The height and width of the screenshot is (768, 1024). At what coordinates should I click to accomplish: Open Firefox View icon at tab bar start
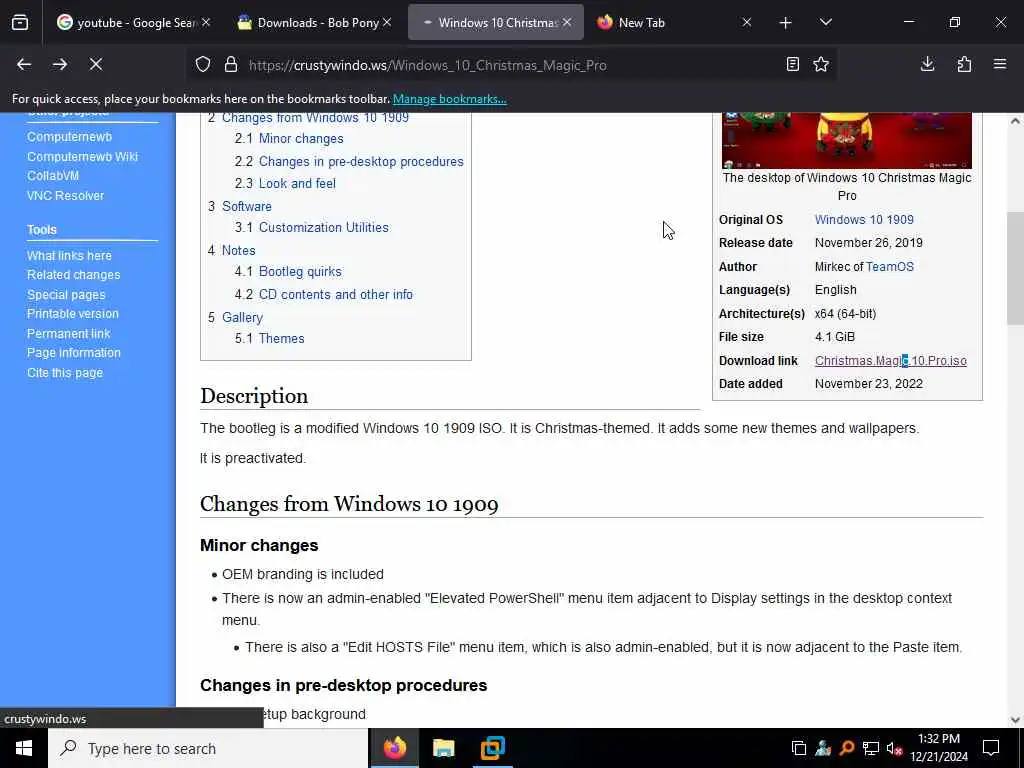pos(20,23)
